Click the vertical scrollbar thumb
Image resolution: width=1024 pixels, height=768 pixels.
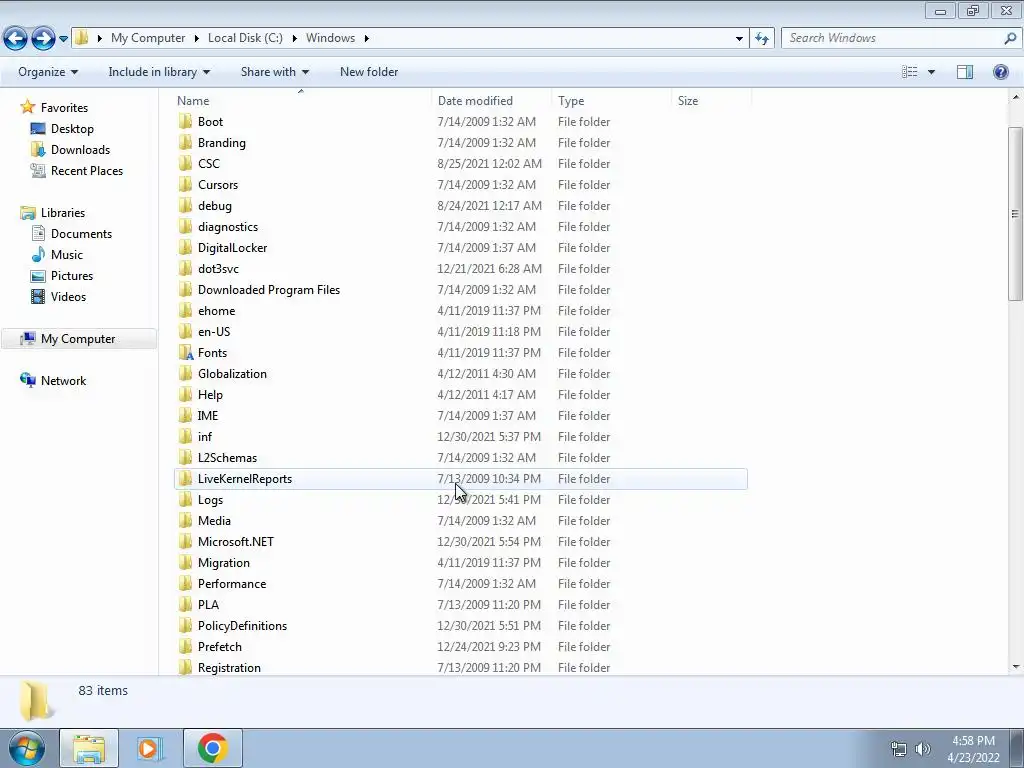click(x=1015, y=214)
